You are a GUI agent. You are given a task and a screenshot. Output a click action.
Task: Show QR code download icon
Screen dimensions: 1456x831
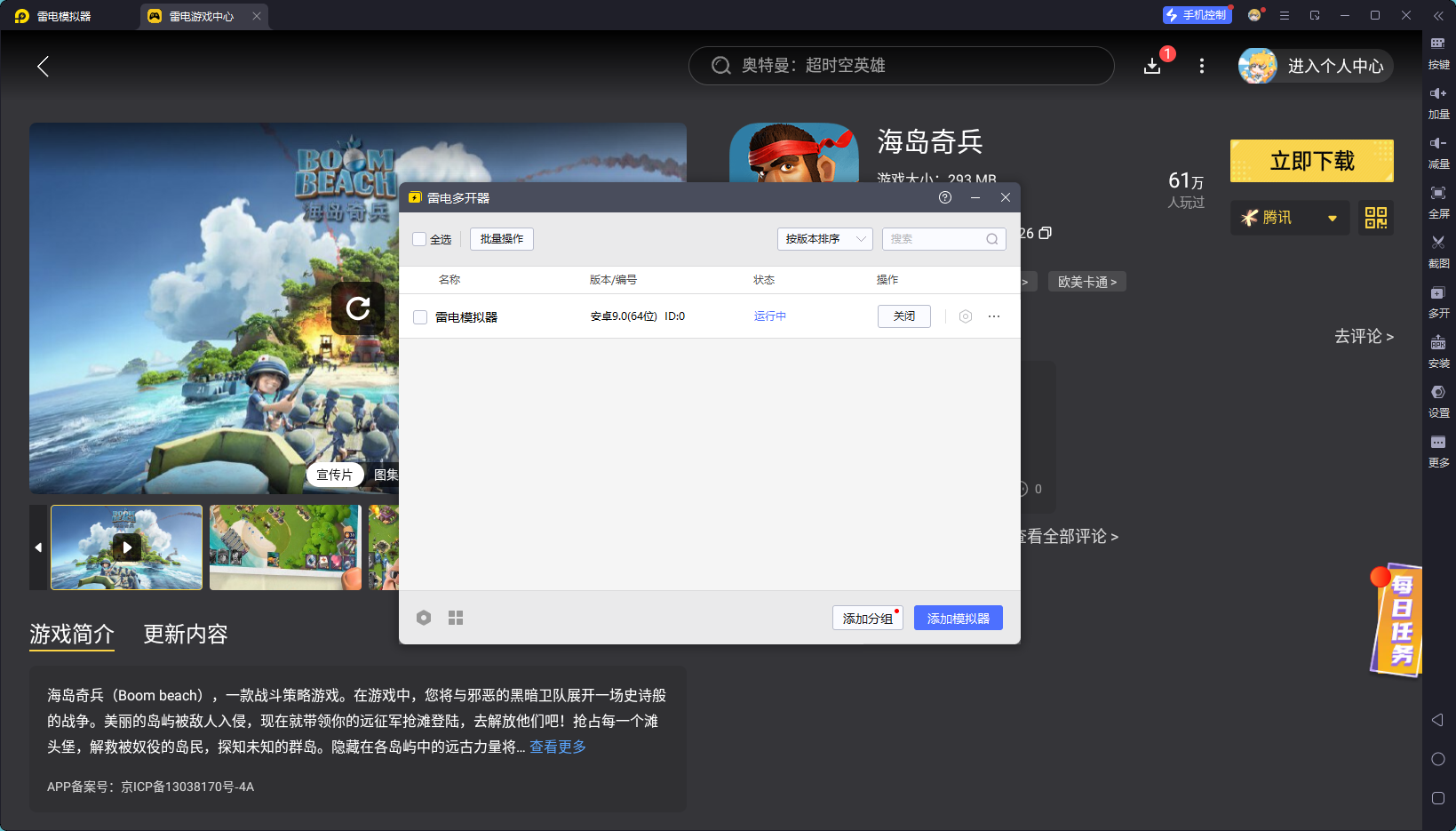tap(1376, 218)
